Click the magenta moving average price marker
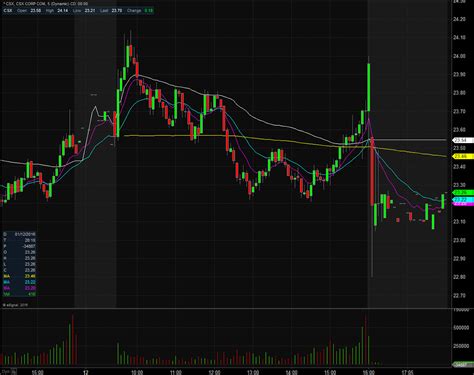 [x=462, y=204]
